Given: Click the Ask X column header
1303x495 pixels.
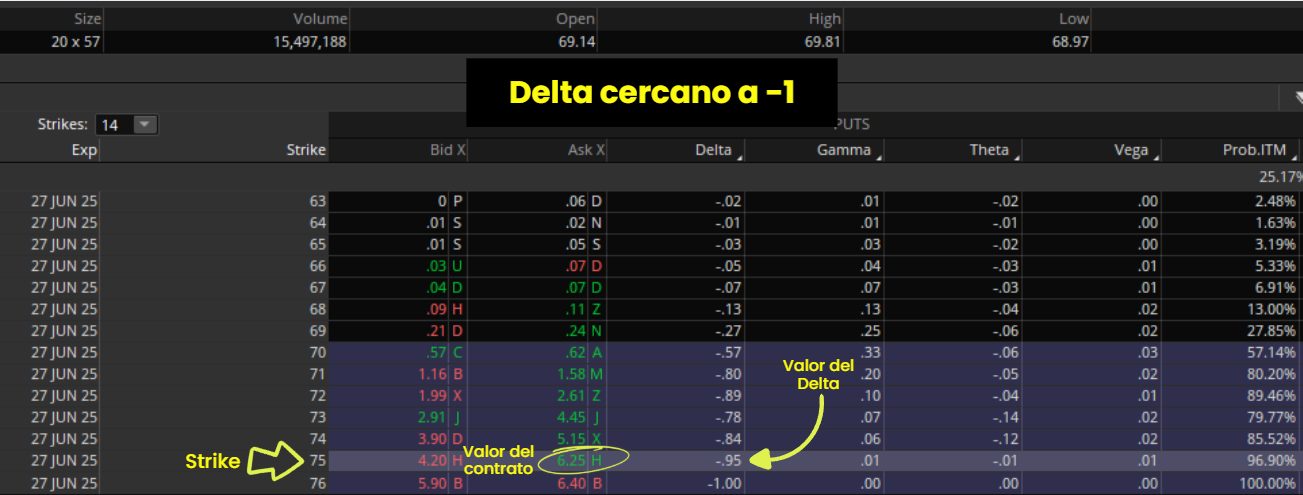Looking at the screenshot, I should [586, 150].
